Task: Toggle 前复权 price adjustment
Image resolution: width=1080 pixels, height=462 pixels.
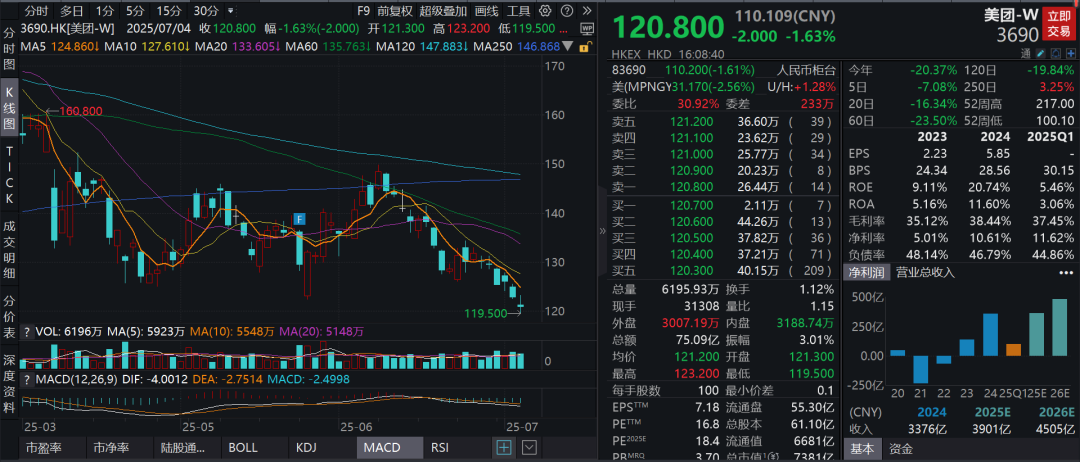Action: point(394,11)
